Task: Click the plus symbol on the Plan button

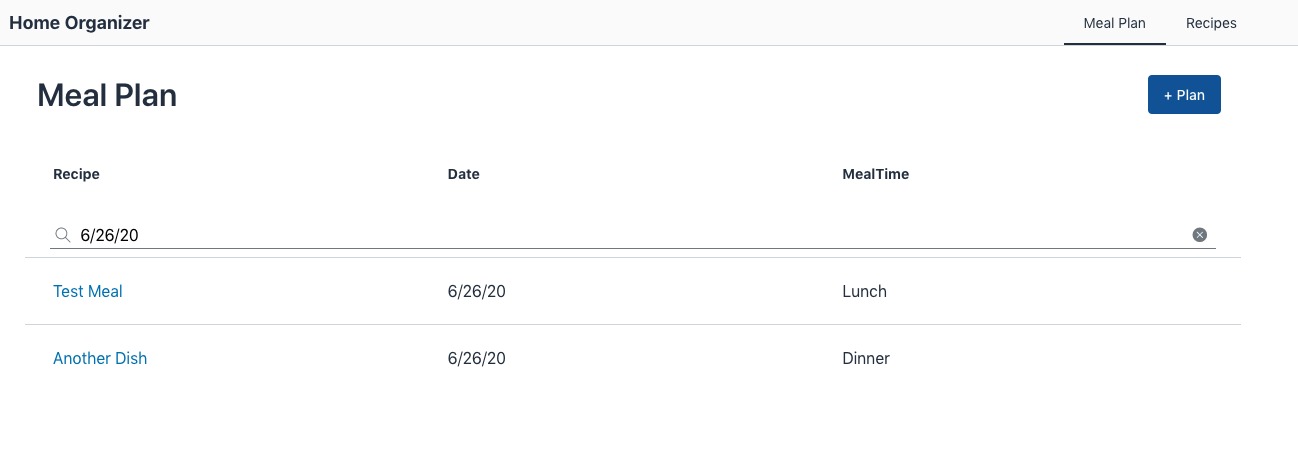Action: pos(1168,96)
